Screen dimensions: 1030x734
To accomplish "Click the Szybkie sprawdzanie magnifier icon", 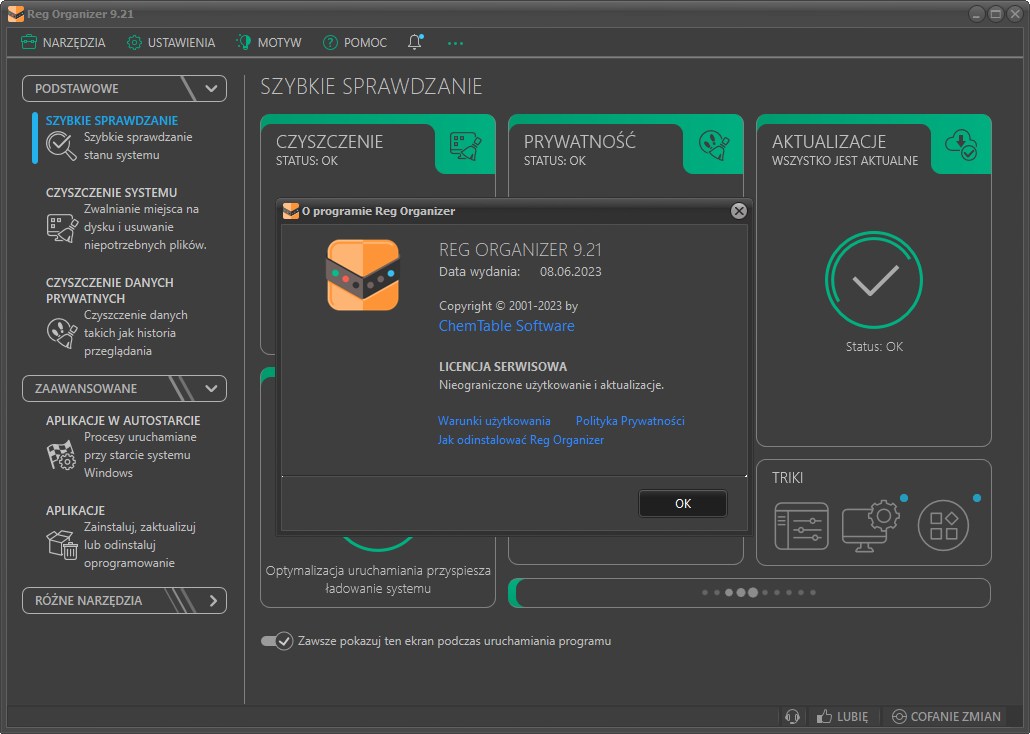I will pyautogui.click(x=61, y=145).
